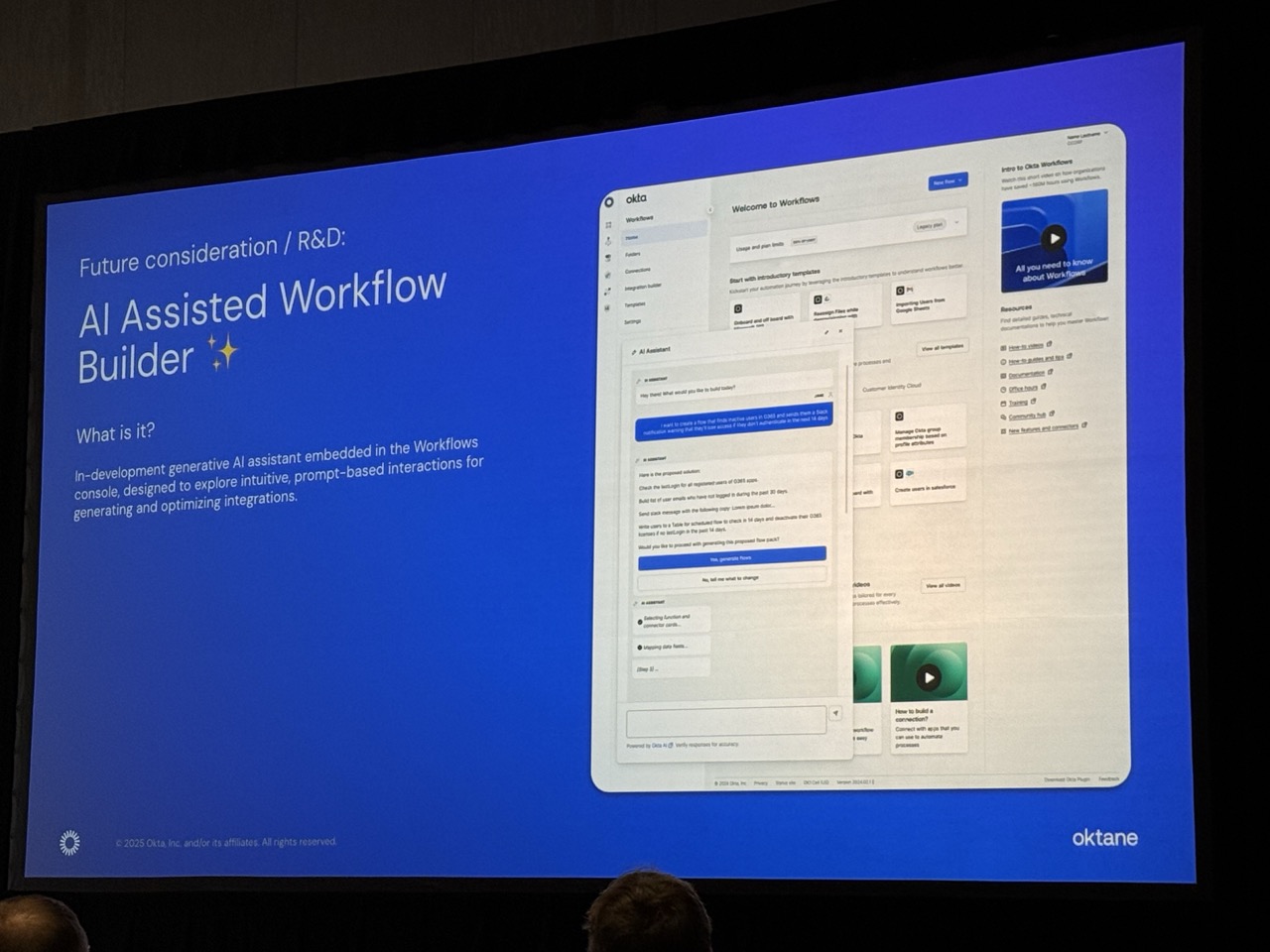Expand the Usage and plan limits panel
The image size is (1270, 952).
click(956, 223)
